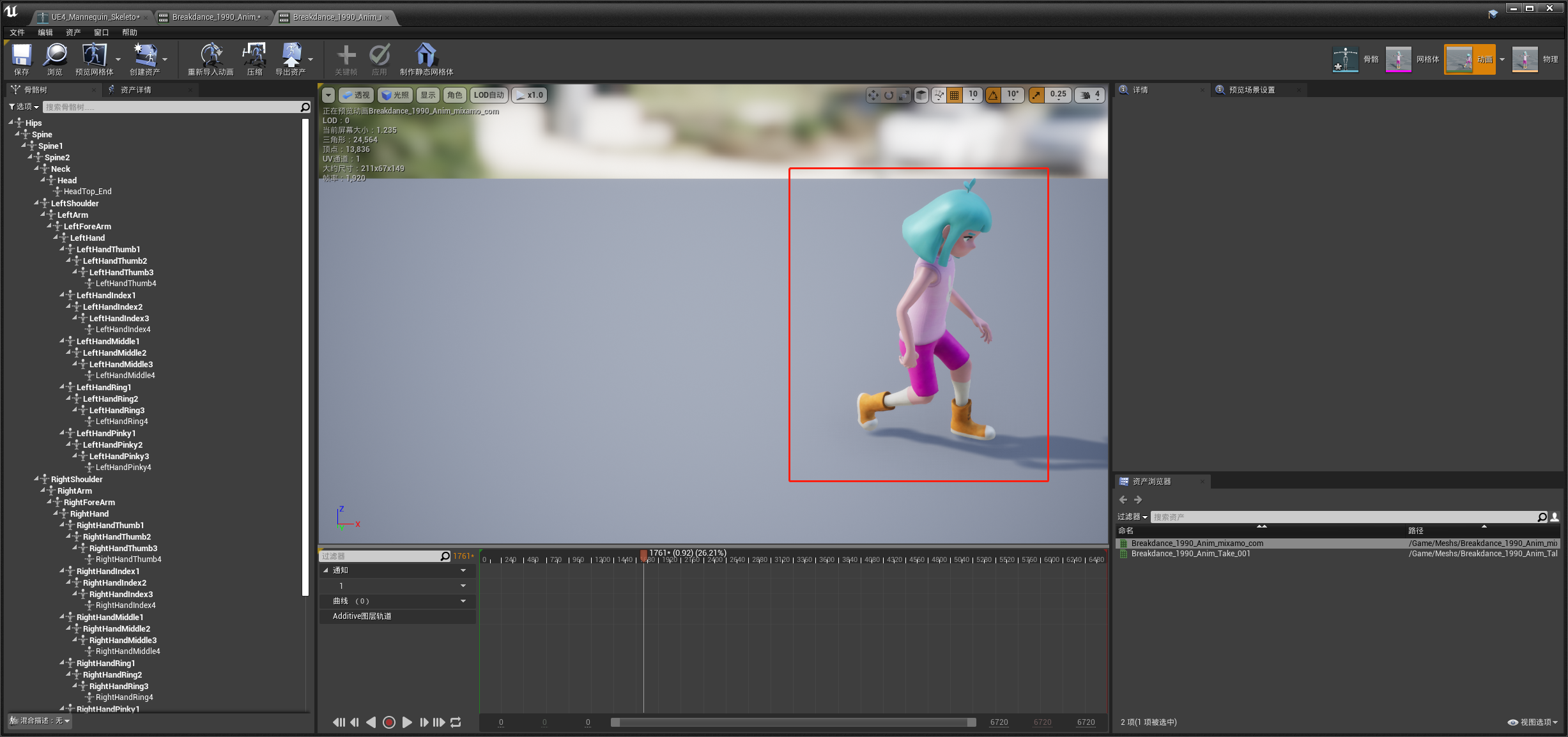Select the translate transform tool in viewport

click(873, 95)
